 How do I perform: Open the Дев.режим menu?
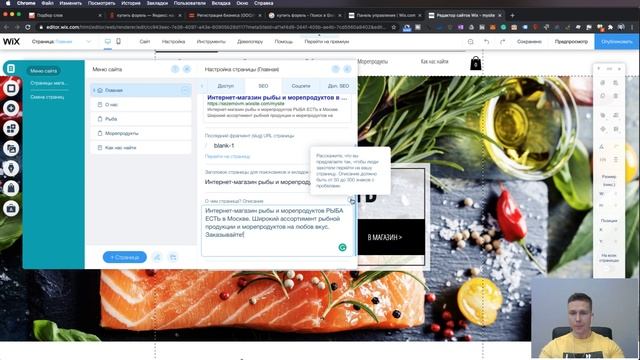[250, 42]
